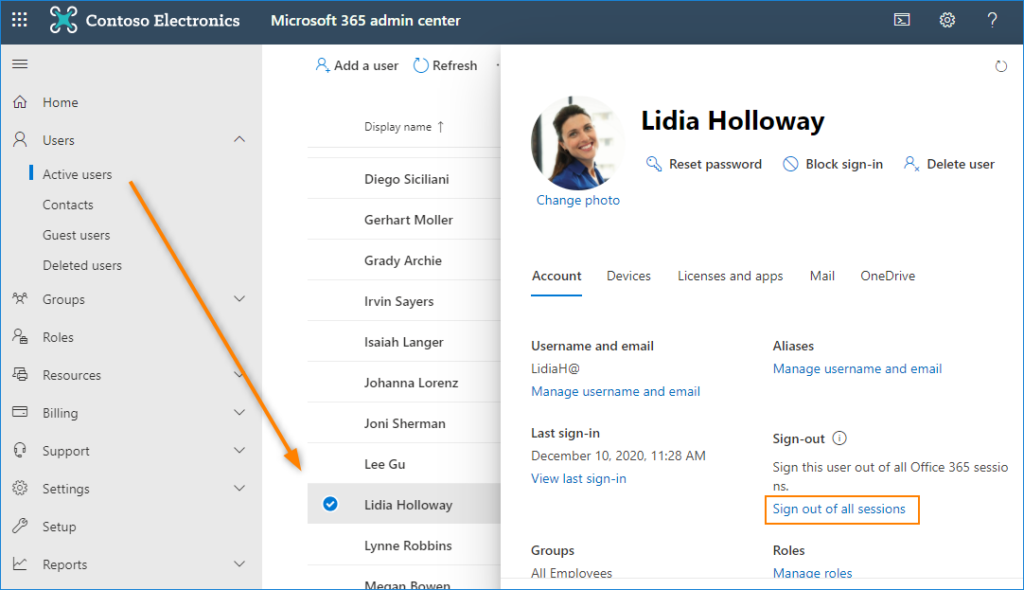The image size is (1024, 590).
Task: Expand the Billing section chevron
Action: [x=240, y=412]
